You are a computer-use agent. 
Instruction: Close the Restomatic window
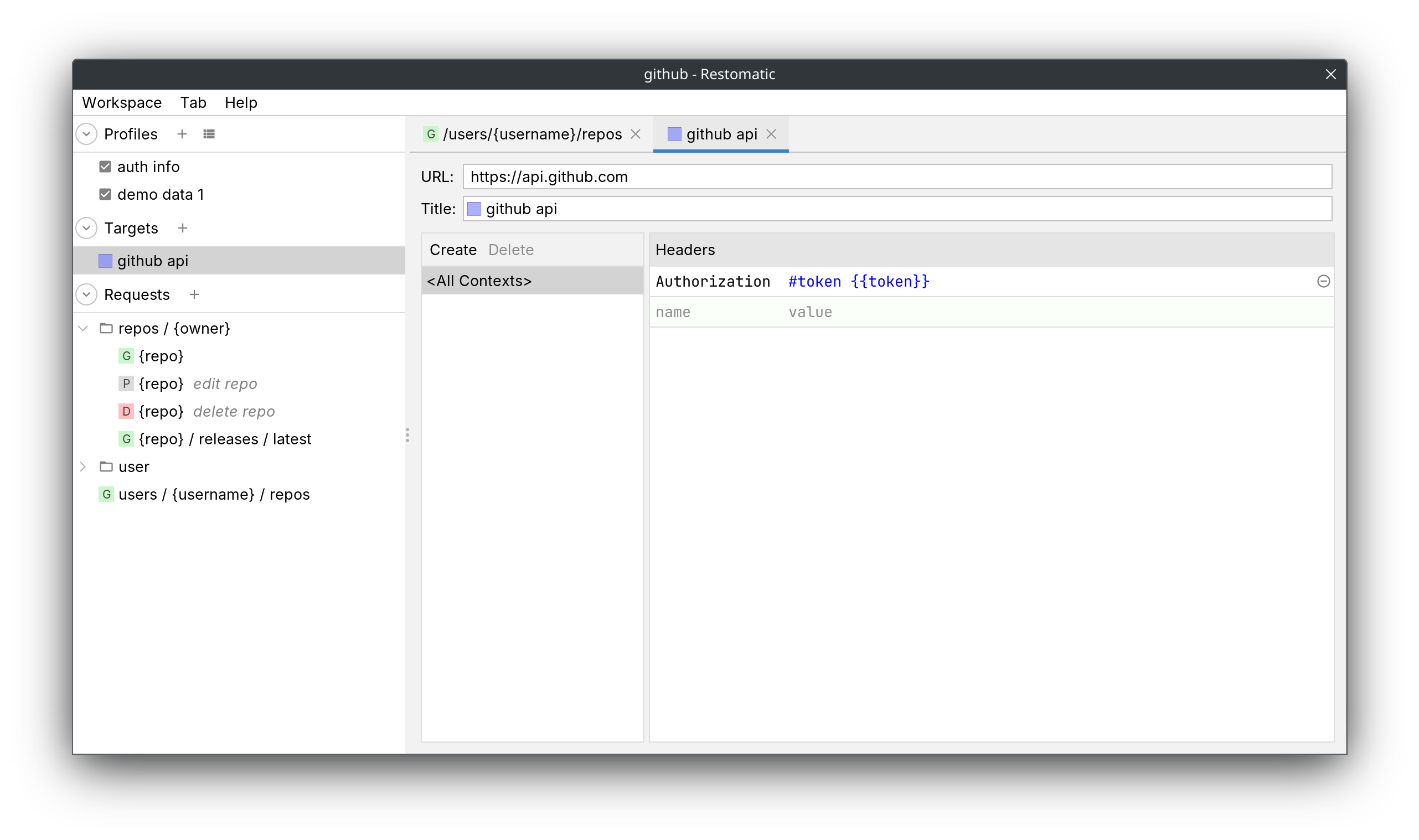pyautogui.click(x=1330, y=74)
